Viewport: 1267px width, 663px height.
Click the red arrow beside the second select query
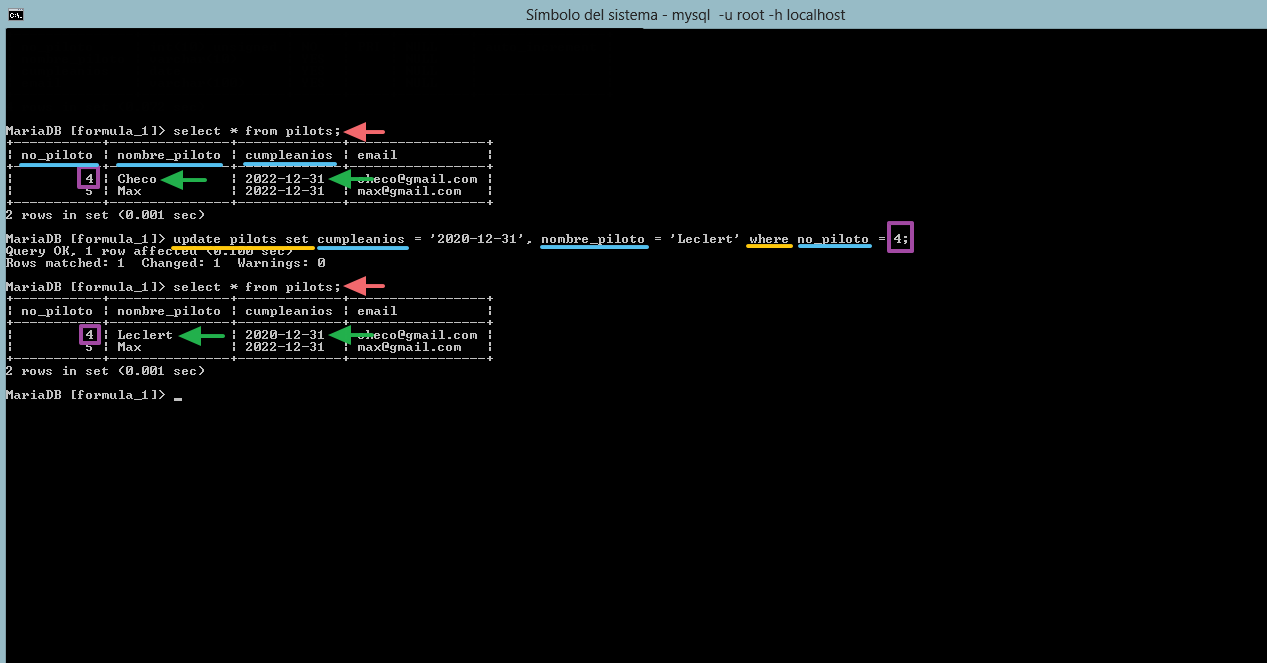(x=365, y=287)
